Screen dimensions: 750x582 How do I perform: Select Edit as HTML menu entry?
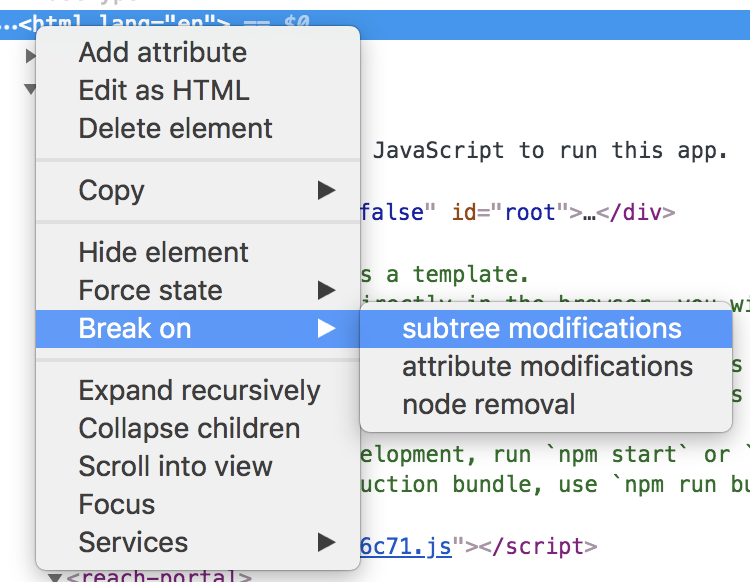(x=198, y=90)
